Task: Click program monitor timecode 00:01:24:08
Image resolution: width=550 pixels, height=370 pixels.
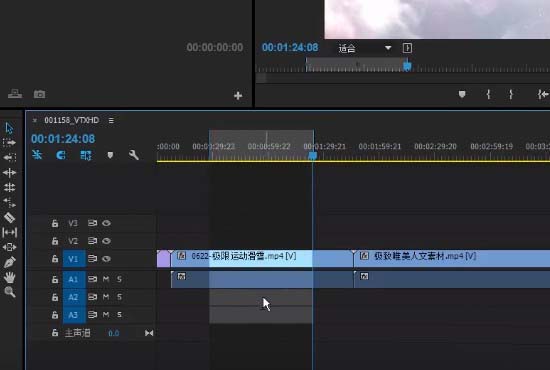Action: [x=290, y=48]
